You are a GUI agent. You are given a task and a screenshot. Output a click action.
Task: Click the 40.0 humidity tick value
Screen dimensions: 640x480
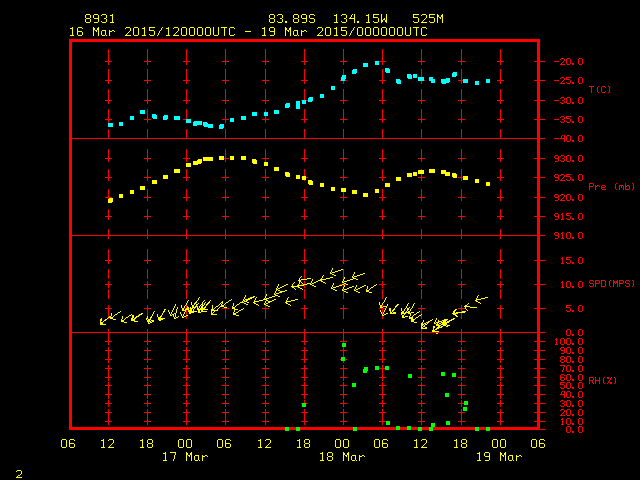point(572,395)
